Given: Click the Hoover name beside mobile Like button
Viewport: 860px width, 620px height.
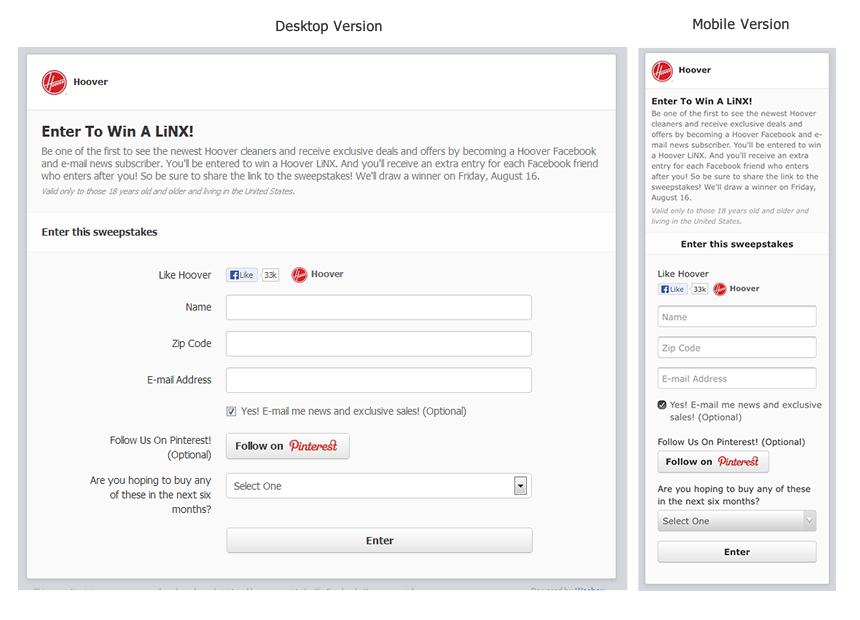Looking at the screenshot, I should [744, 289].
